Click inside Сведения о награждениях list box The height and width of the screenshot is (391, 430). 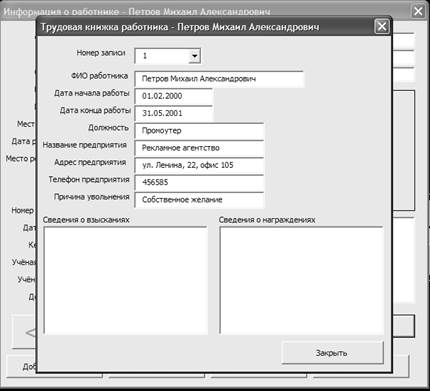coord(301,280)
